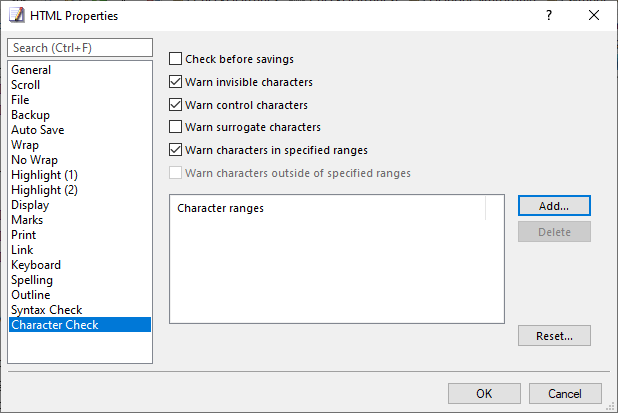The width and height of the screenshot is (618, 413).
Task: Confirm with the OK button
Action: click(x=484, y=393)
